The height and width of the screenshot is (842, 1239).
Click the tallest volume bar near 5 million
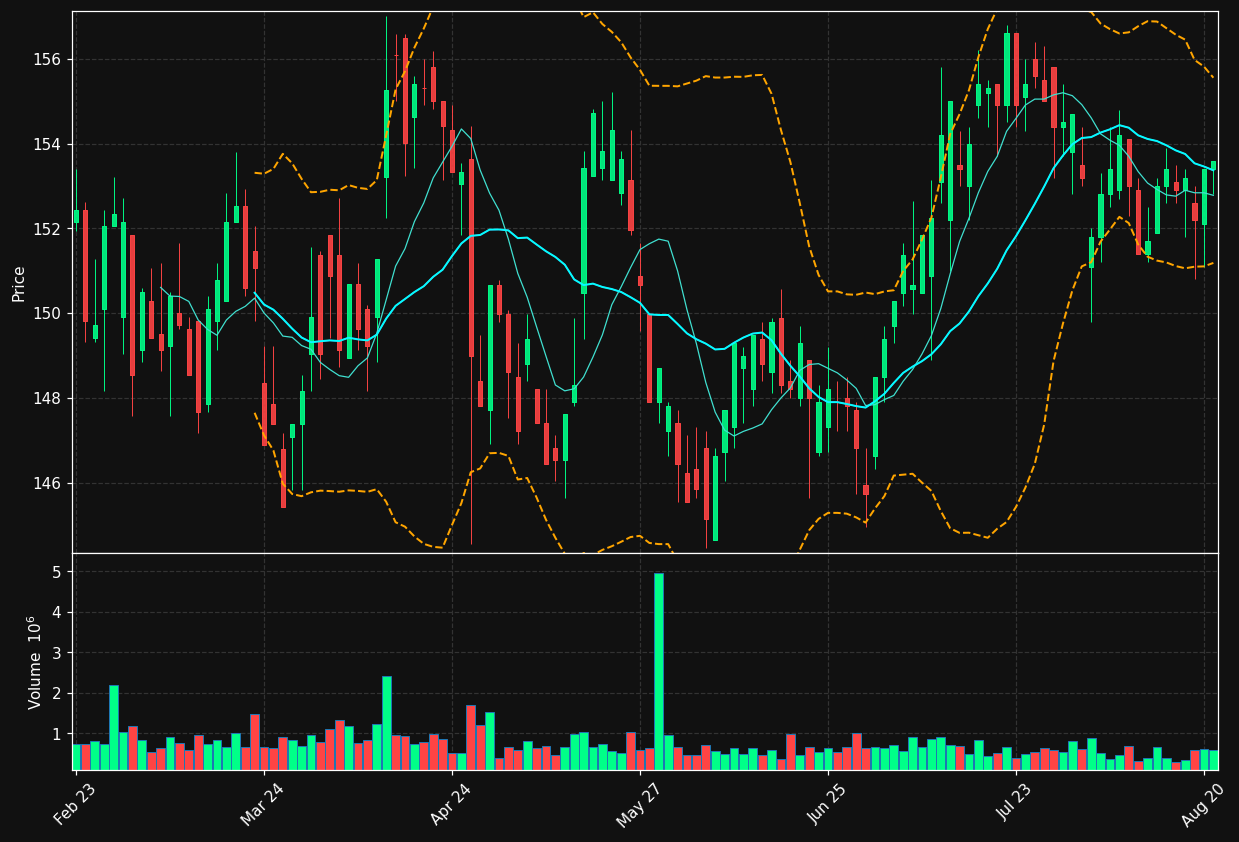click(659, 671)
